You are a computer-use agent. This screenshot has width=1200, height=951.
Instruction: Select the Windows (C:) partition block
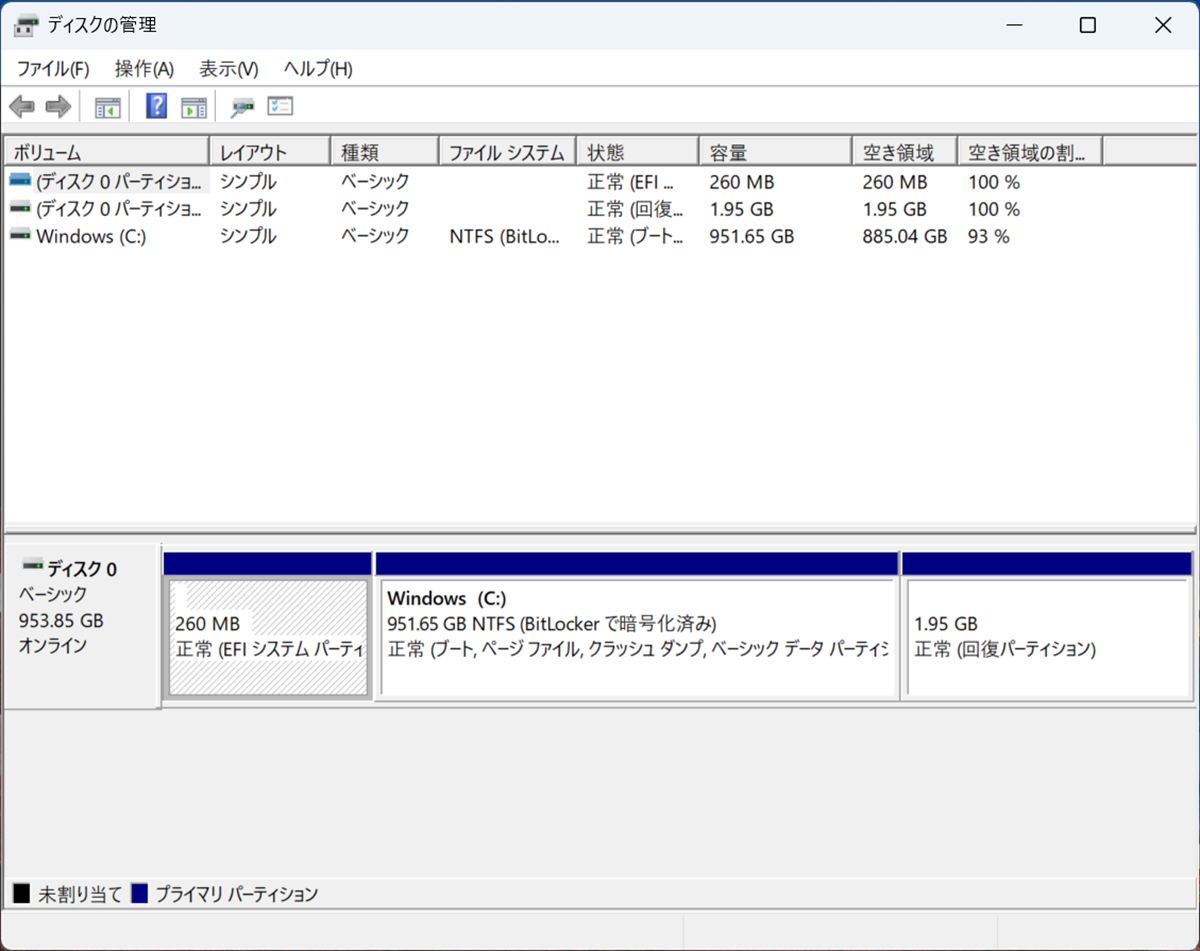(636, 637)
